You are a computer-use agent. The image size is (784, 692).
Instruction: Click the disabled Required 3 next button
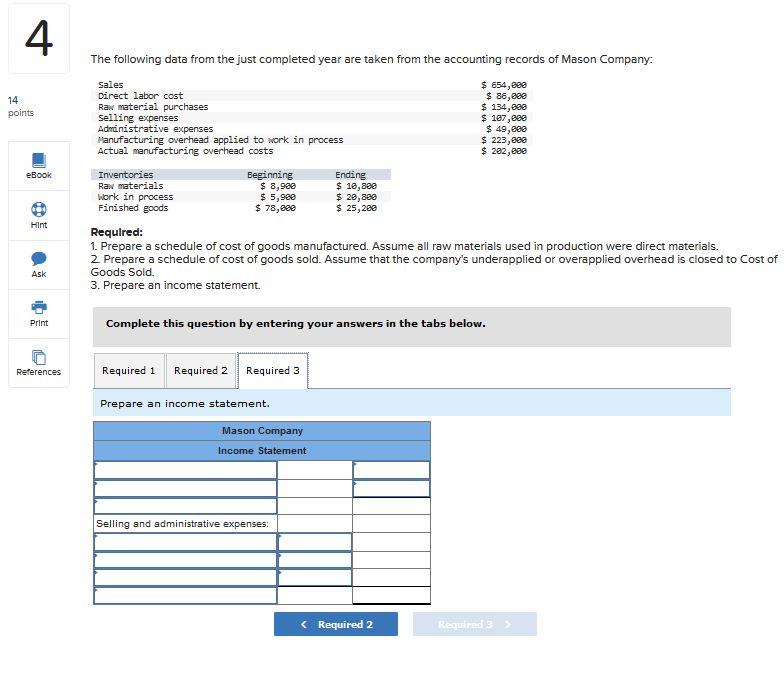pyautogui.click(x=474, y=624)
